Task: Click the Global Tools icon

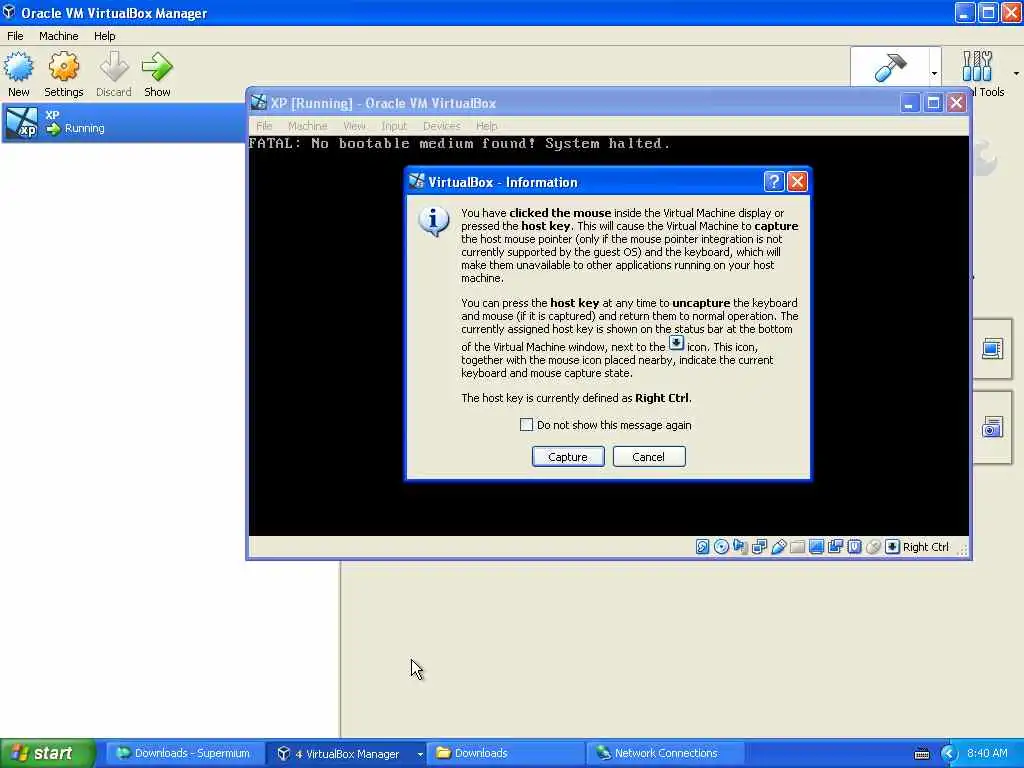Action: pyautogui.click(x=978, y=65)
